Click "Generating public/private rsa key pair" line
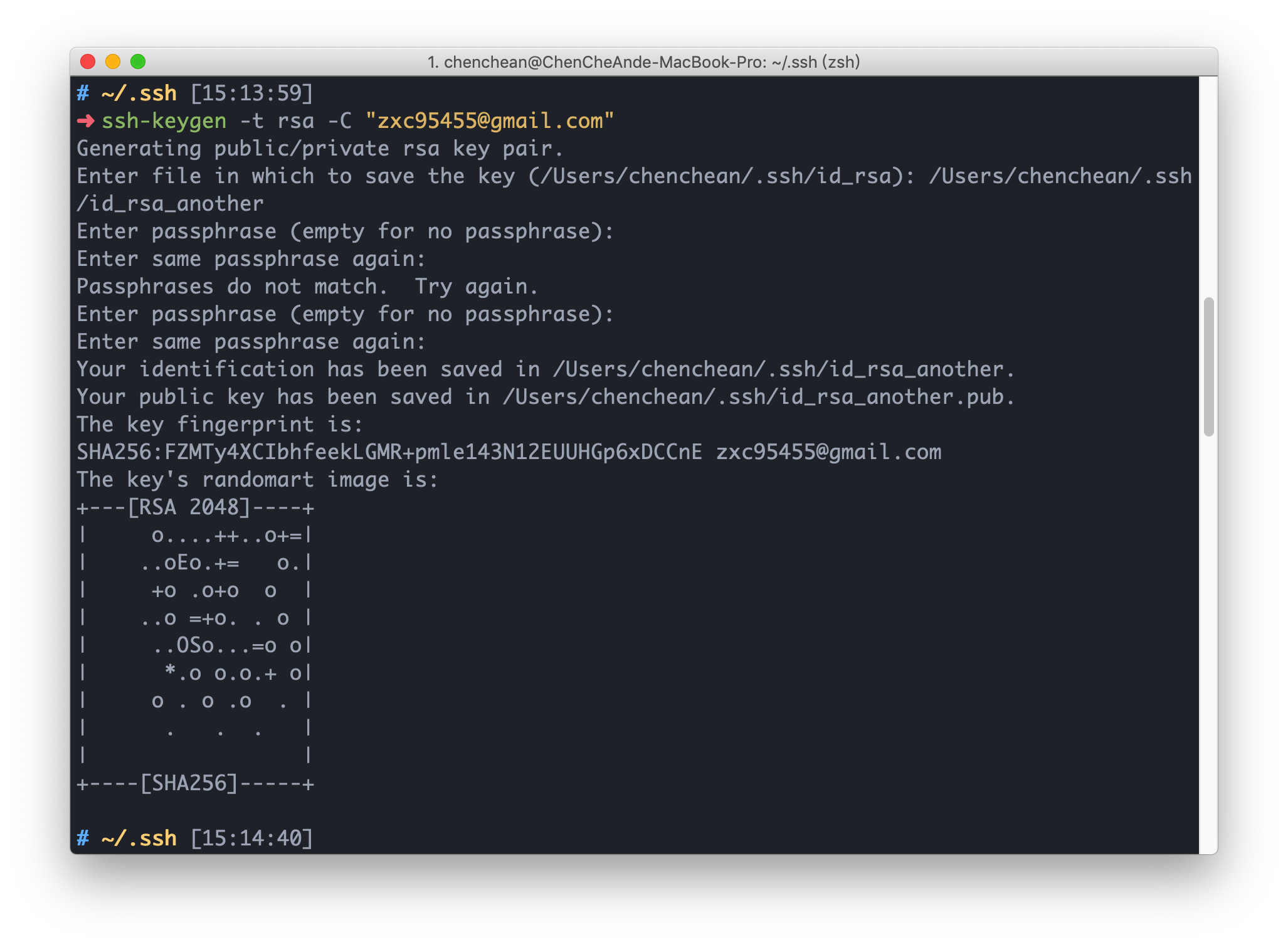 [x=320, y=149]
